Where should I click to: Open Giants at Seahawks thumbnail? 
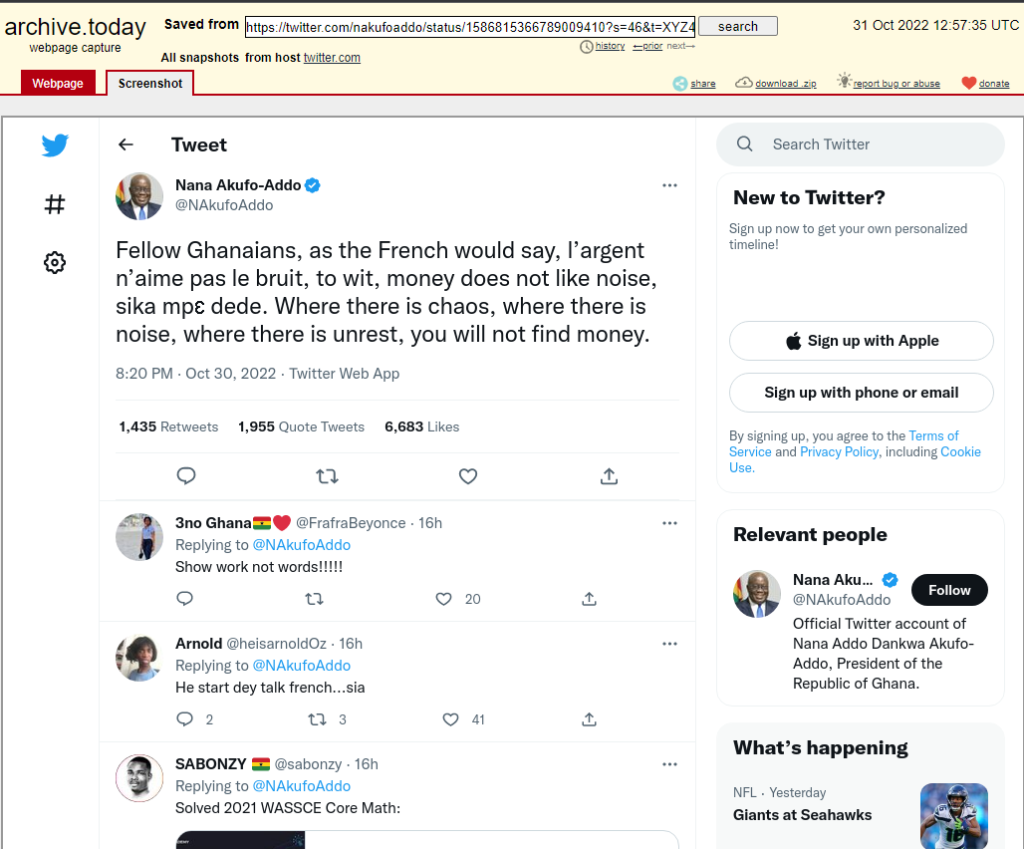[953, 815]
